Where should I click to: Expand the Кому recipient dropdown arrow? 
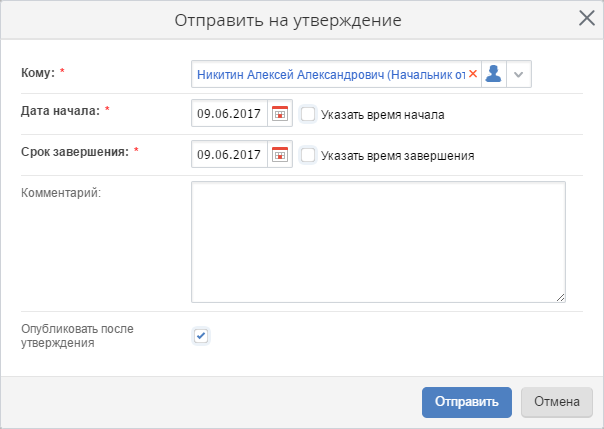coord(518,74)
